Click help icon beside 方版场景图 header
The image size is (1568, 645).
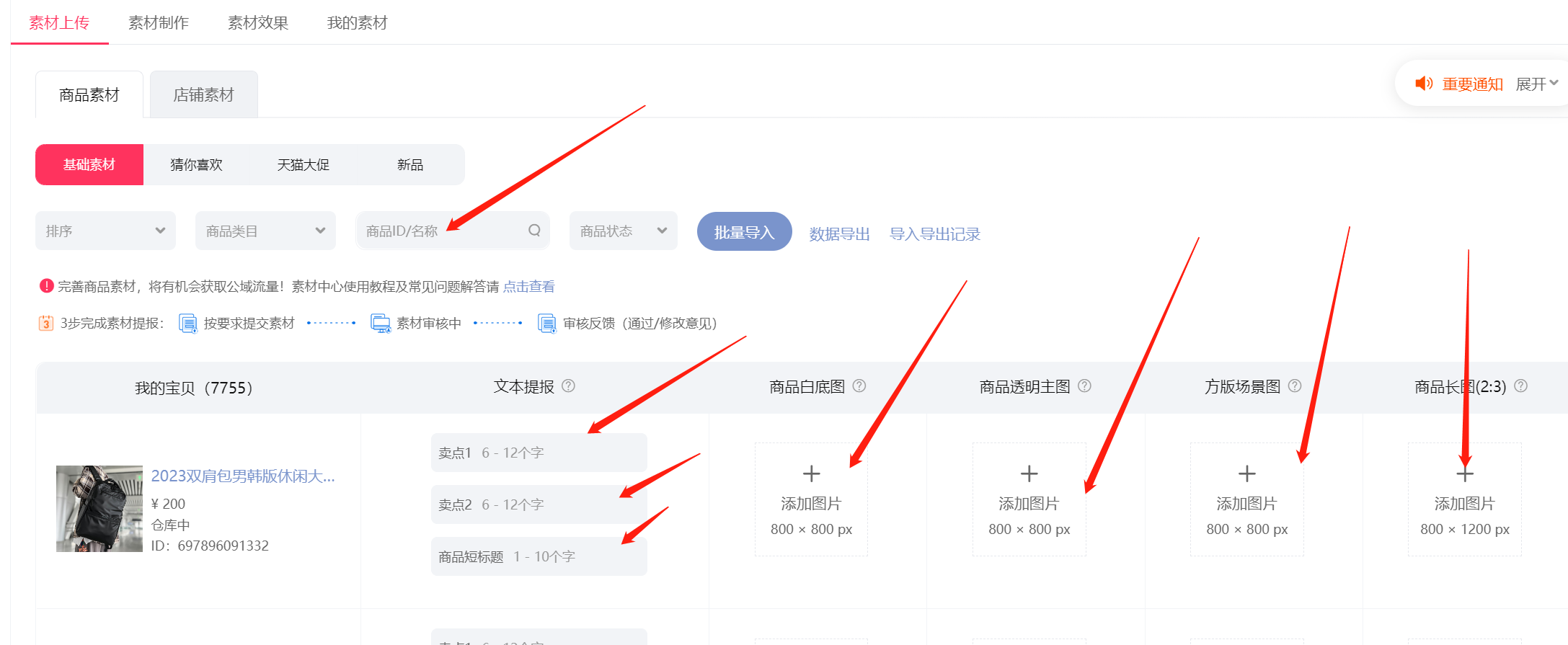click(1295, 386)
